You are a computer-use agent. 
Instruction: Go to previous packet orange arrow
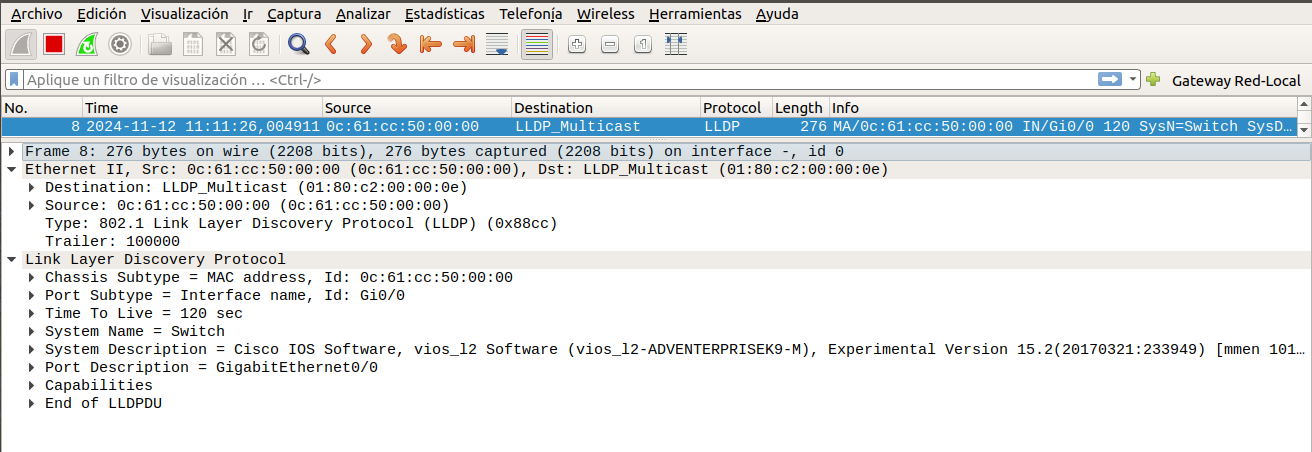tap(331, 44)
